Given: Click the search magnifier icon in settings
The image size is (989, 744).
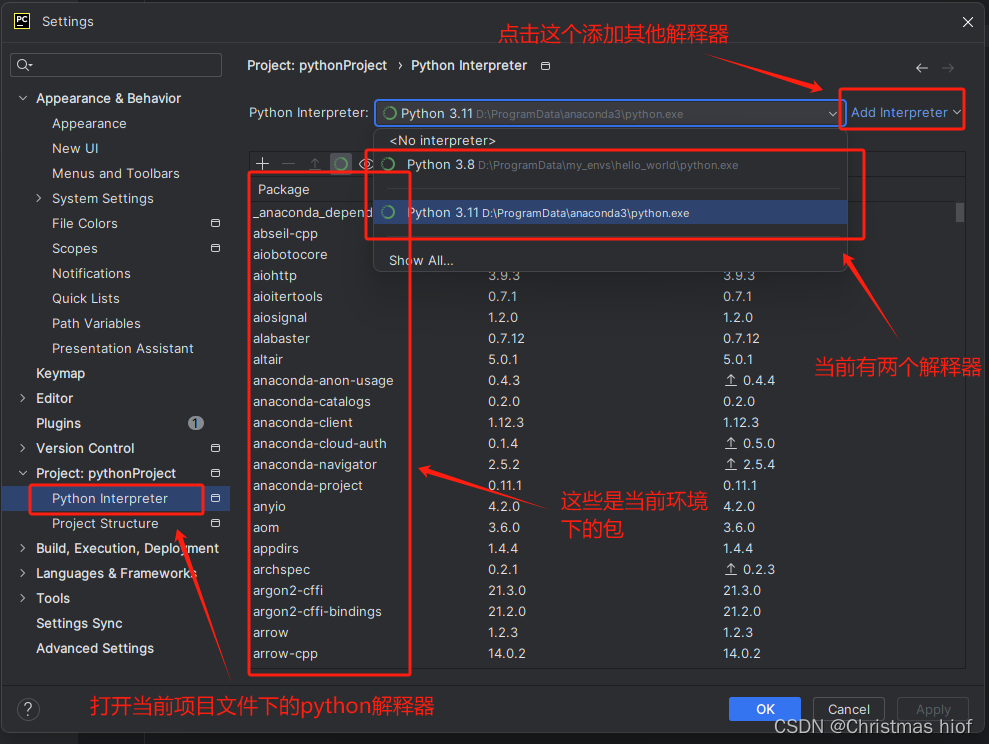Looking at the screenshot, I should (x=24, y=65).
